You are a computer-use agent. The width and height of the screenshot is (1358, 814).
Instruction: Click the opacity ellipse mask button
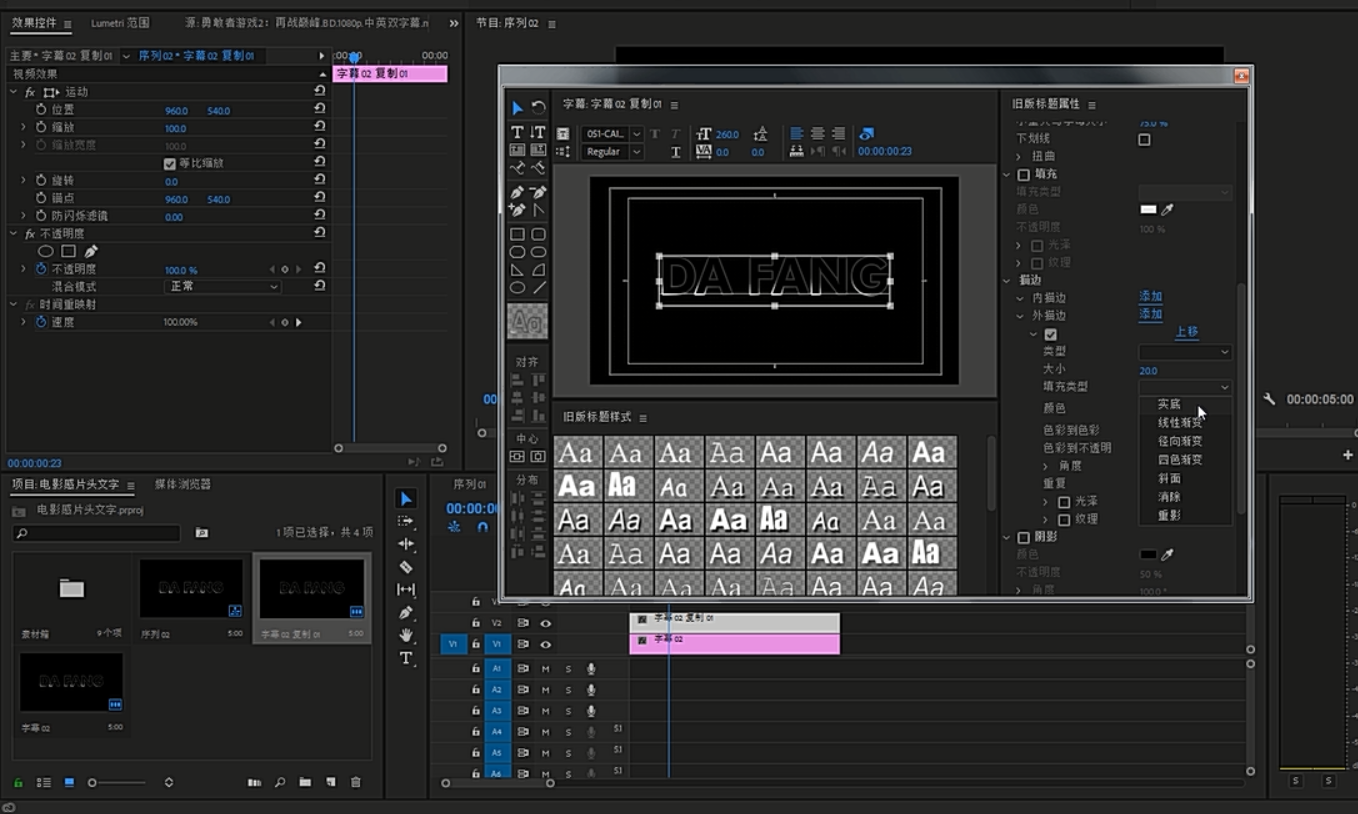[x=46, y=251]
